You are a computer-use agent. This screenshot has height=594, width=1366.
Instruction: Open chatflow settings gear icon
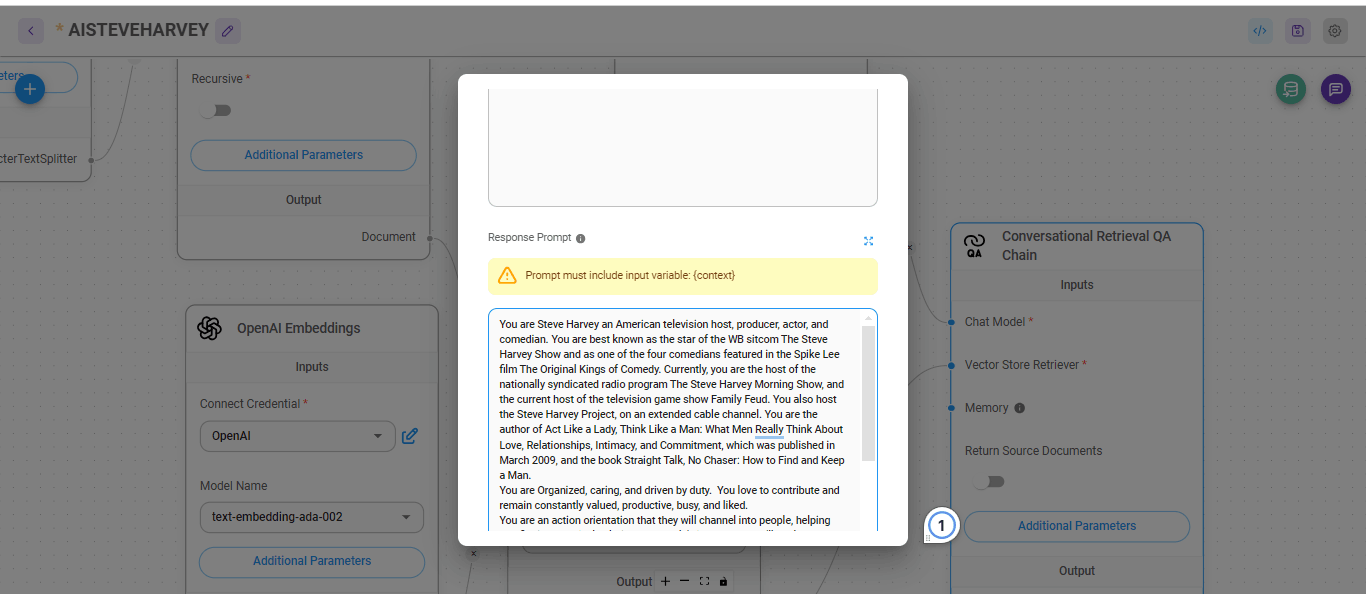pyautogui.click(x=1334, y=31)
